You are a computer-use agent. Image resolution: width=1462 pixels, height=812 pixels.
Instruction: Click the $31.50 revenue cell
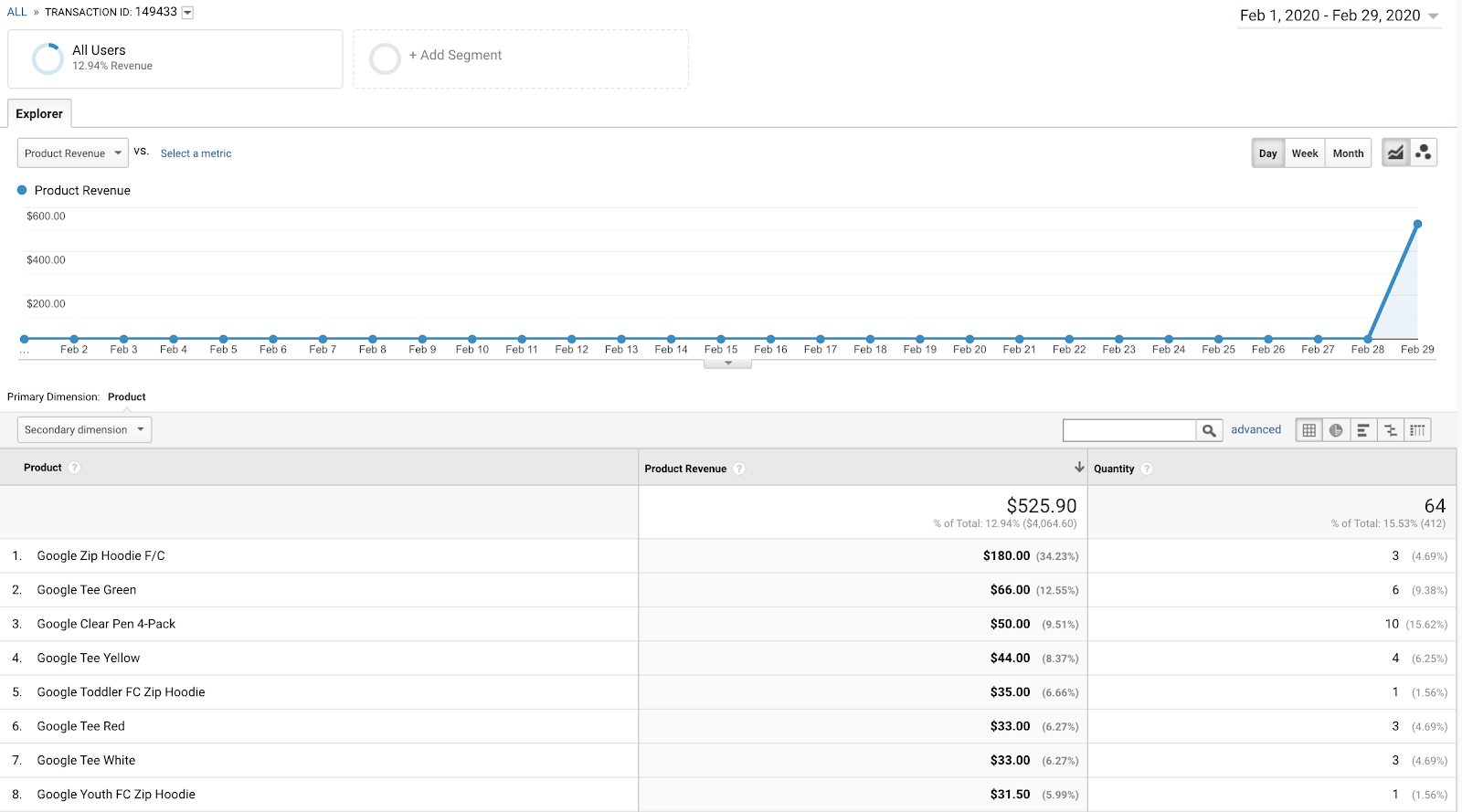pos(1010,795)
